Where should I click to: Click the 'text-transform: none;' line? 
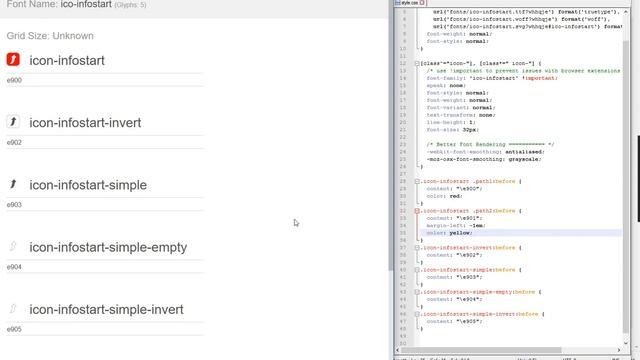461,115
